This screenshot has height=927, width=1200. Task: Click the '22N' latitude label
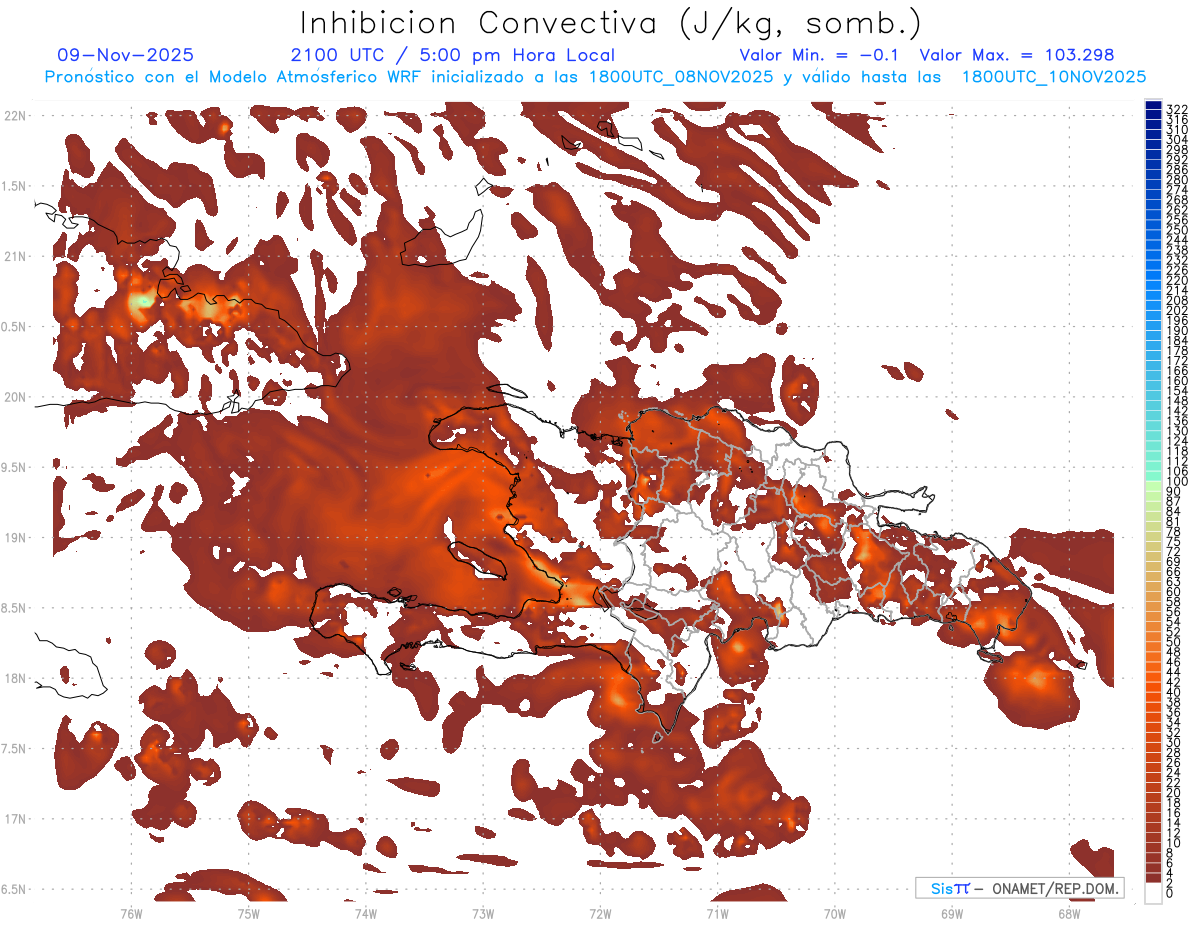click(x=17, y=116)
